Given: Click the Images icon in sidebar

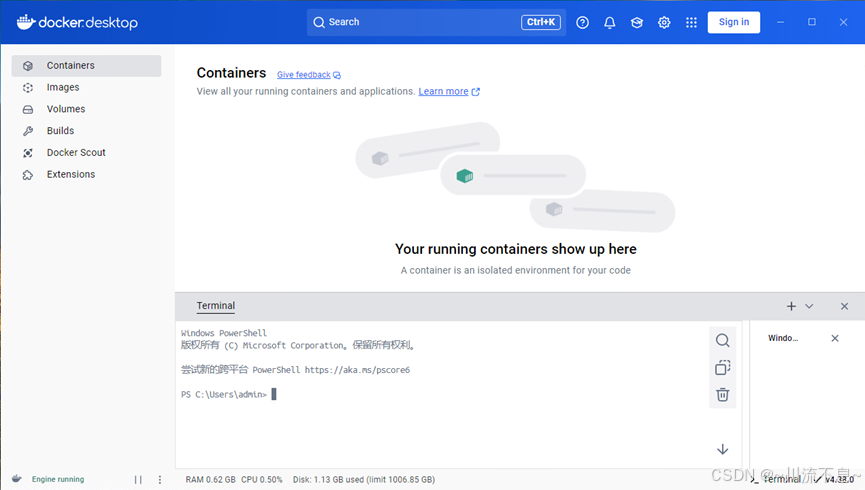Looking at the screenshot, I should click(x=28, y=88).
